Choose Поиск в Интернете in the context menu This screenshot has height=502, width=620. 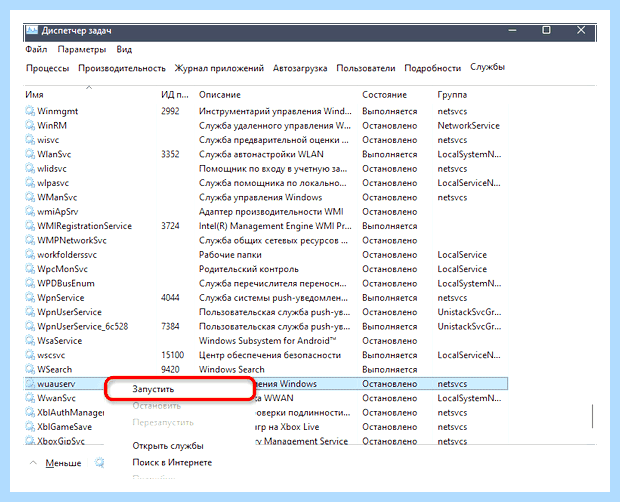click(x=172, y=462)
